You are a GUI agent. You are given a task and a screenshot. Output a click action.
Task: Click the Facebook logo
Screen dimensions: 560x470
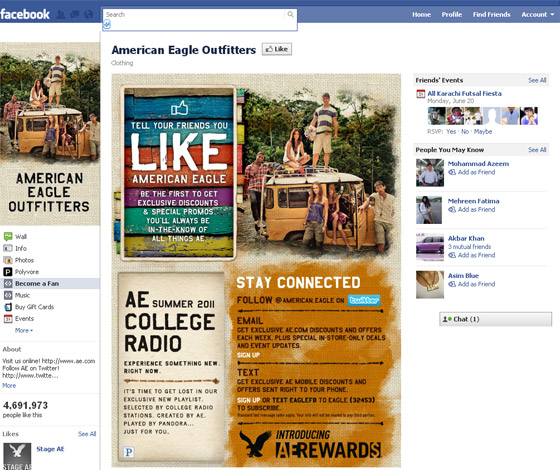(25, 14)
